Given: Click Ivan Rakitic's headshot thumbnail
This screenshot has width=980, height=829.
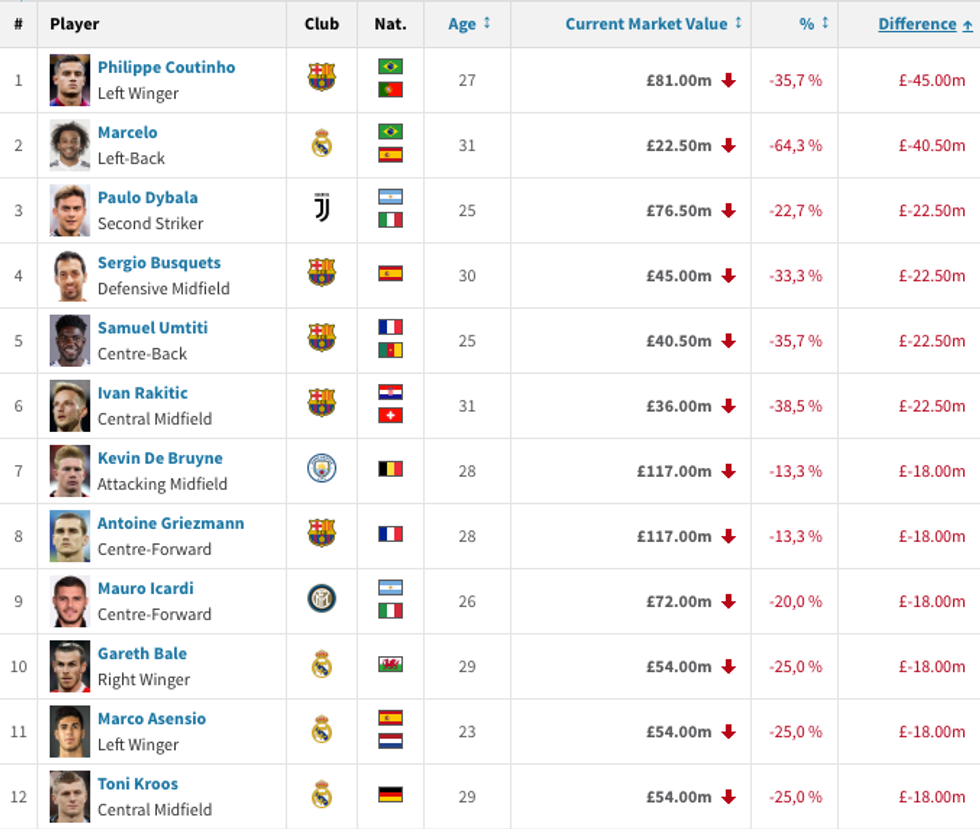Looking at the screenshot, I should tap(70, 405).
